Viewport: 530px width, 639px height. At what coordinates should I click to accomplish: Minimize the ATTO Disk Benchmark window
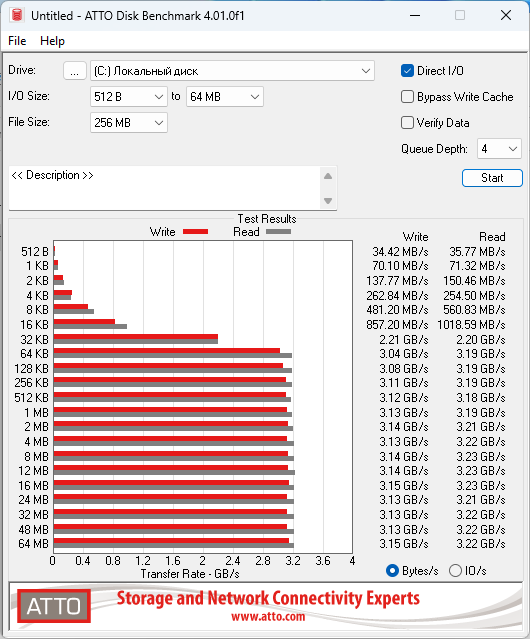click(415, 15)
